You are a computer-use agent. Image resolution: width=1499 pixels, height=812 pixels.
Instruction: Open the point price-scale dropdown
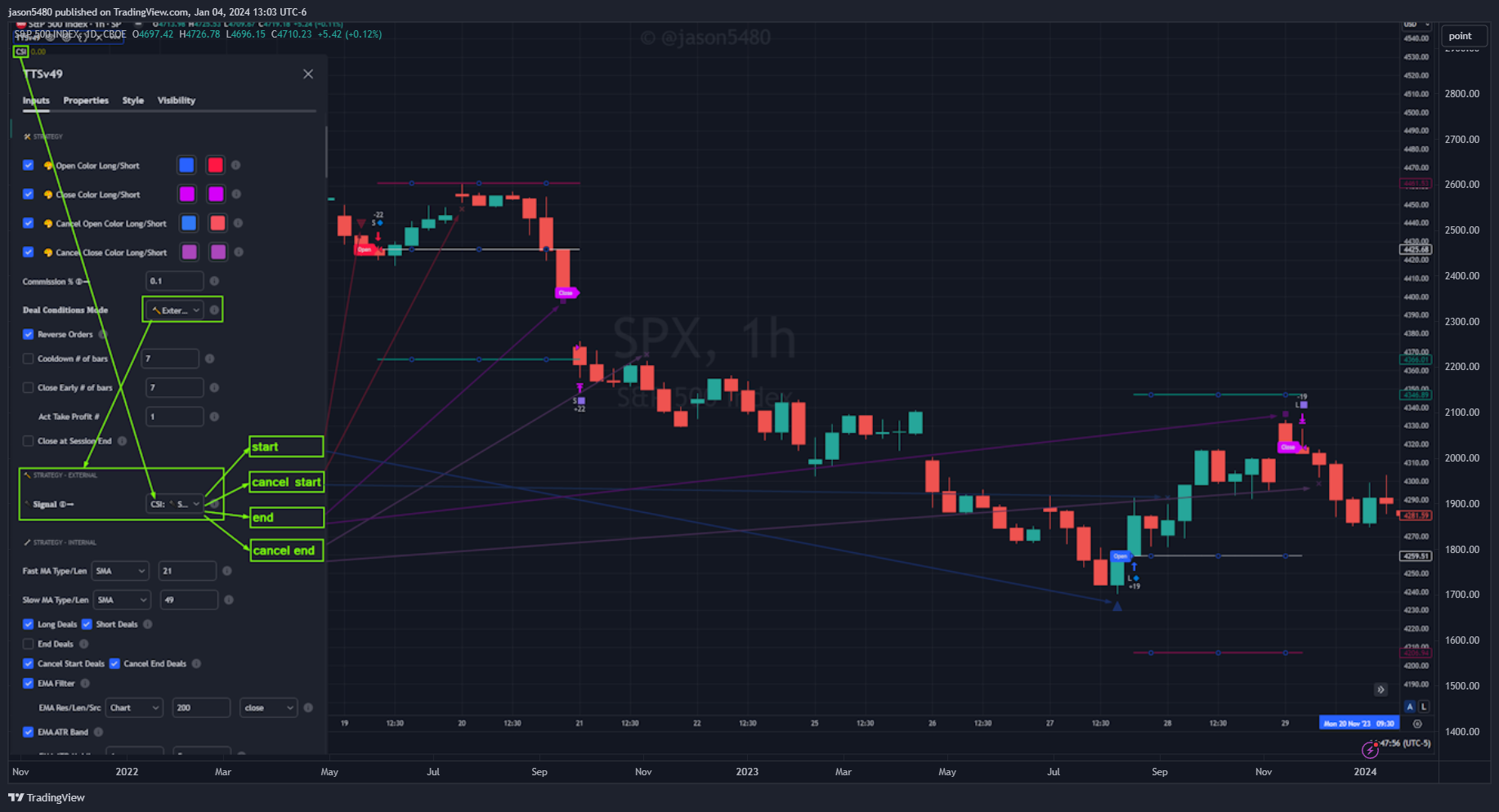[x=1465, y=36]
